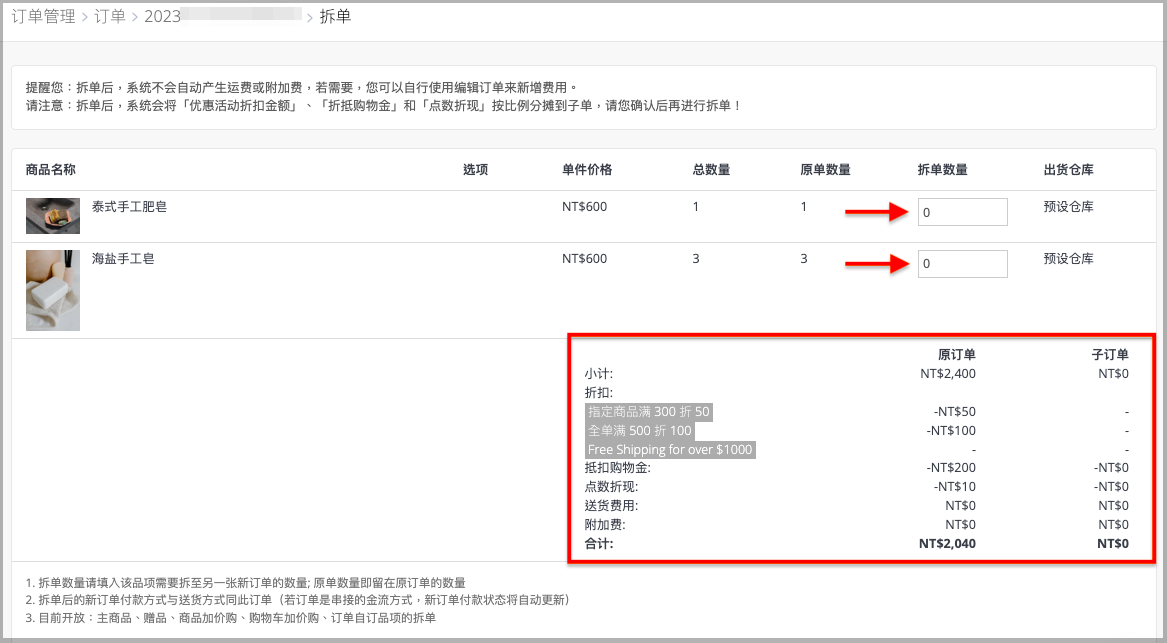Focus the 拆单数量 field for 泰式手工肥皂
The width and height of the screenshot is (1167, 643).
click(962, 212)
